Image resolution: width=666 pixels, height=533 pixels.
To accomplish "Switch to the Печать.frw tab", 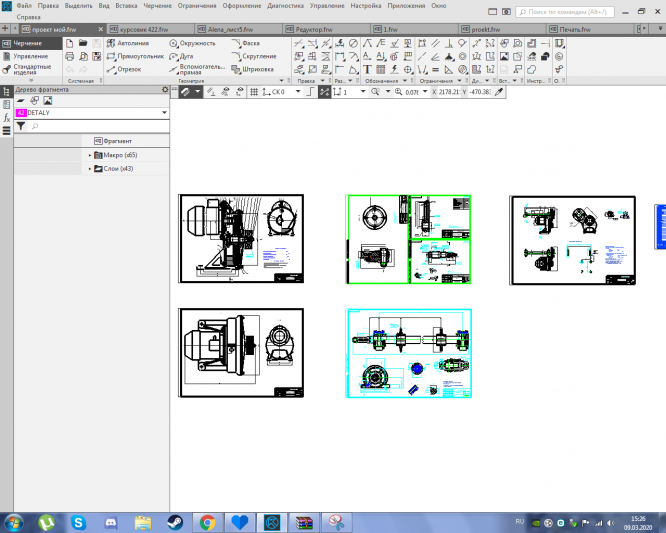I will point(590,29).
